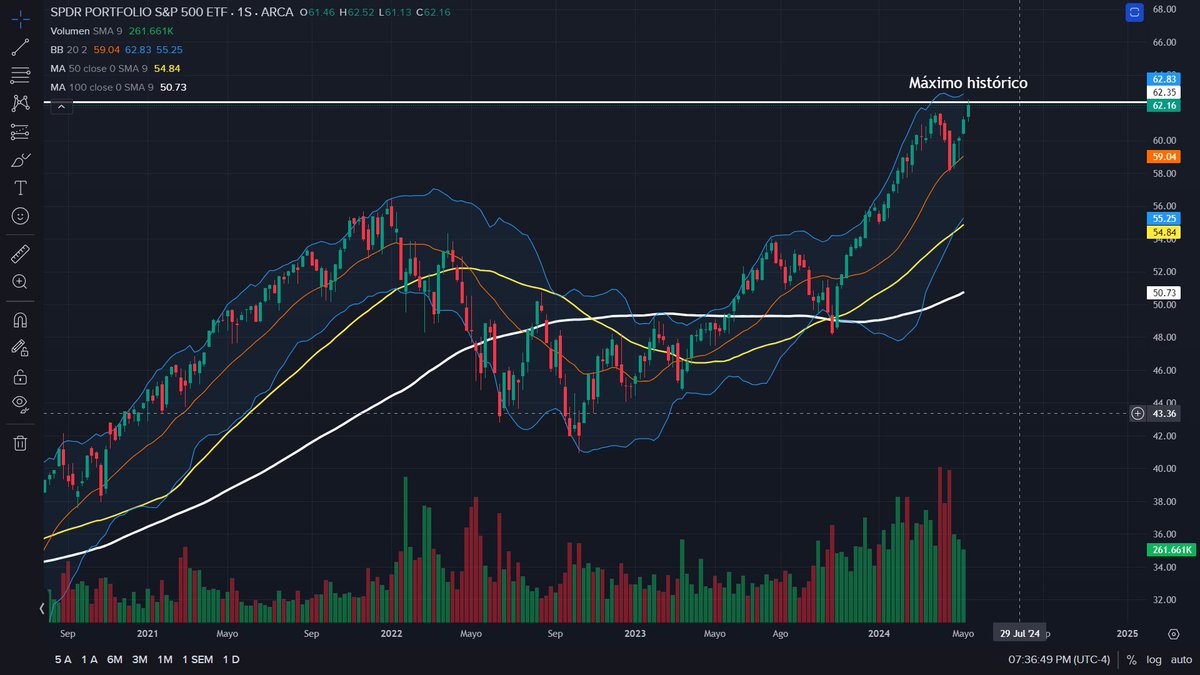This screenshot has height=675, width=1200.
Task: Open the forecasting and measurement tools
Action: point(20,131)
